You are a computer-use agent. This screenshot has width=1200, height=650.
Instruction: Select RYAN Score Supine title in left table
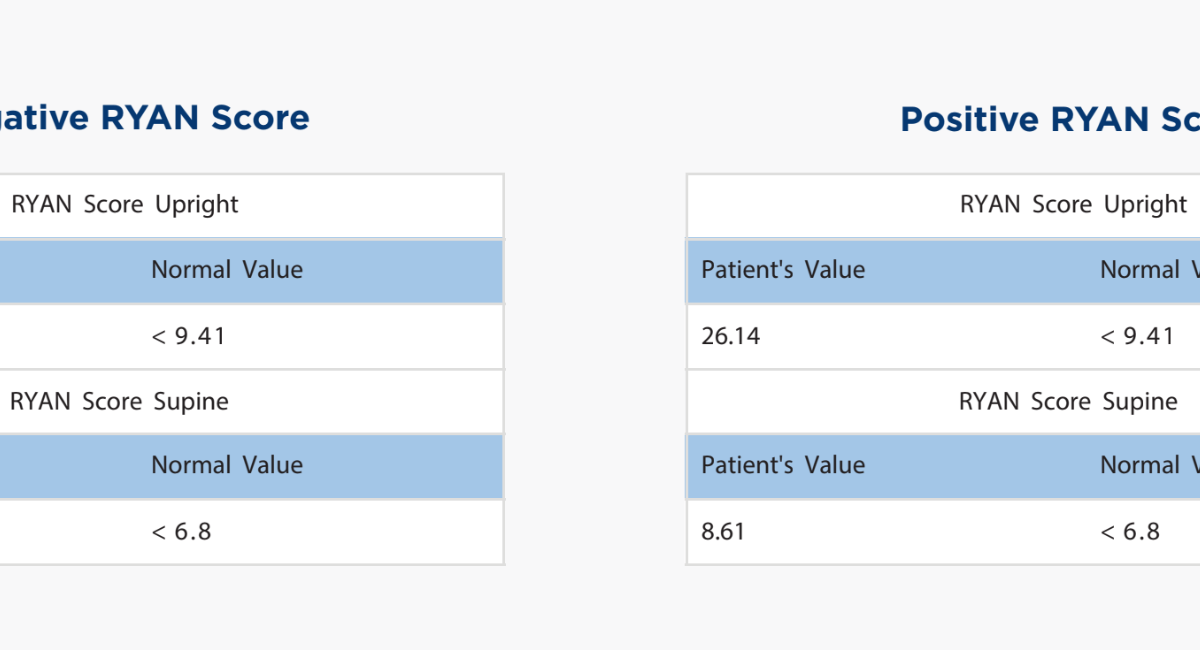(x=119, y=401)
